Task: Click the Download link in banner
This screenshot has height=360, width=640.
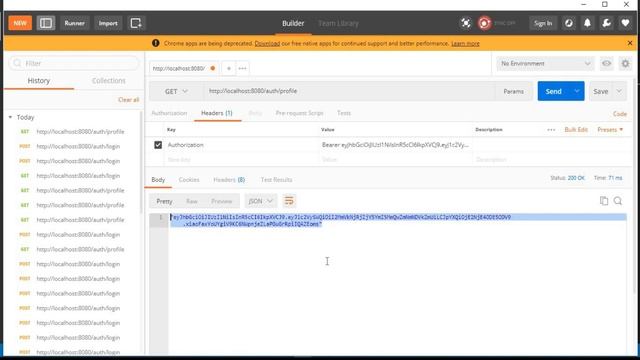Action: coord(267,43)
